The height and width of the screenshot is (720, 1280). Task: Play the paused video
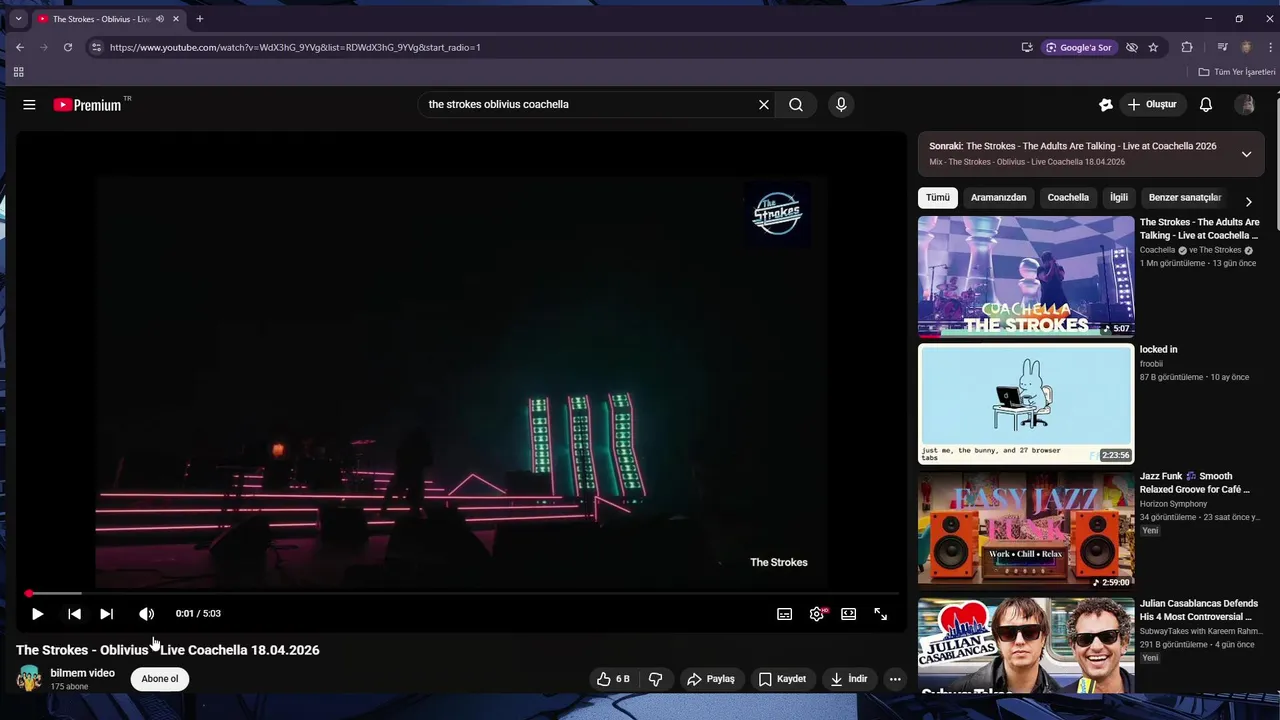pos(37,614)
